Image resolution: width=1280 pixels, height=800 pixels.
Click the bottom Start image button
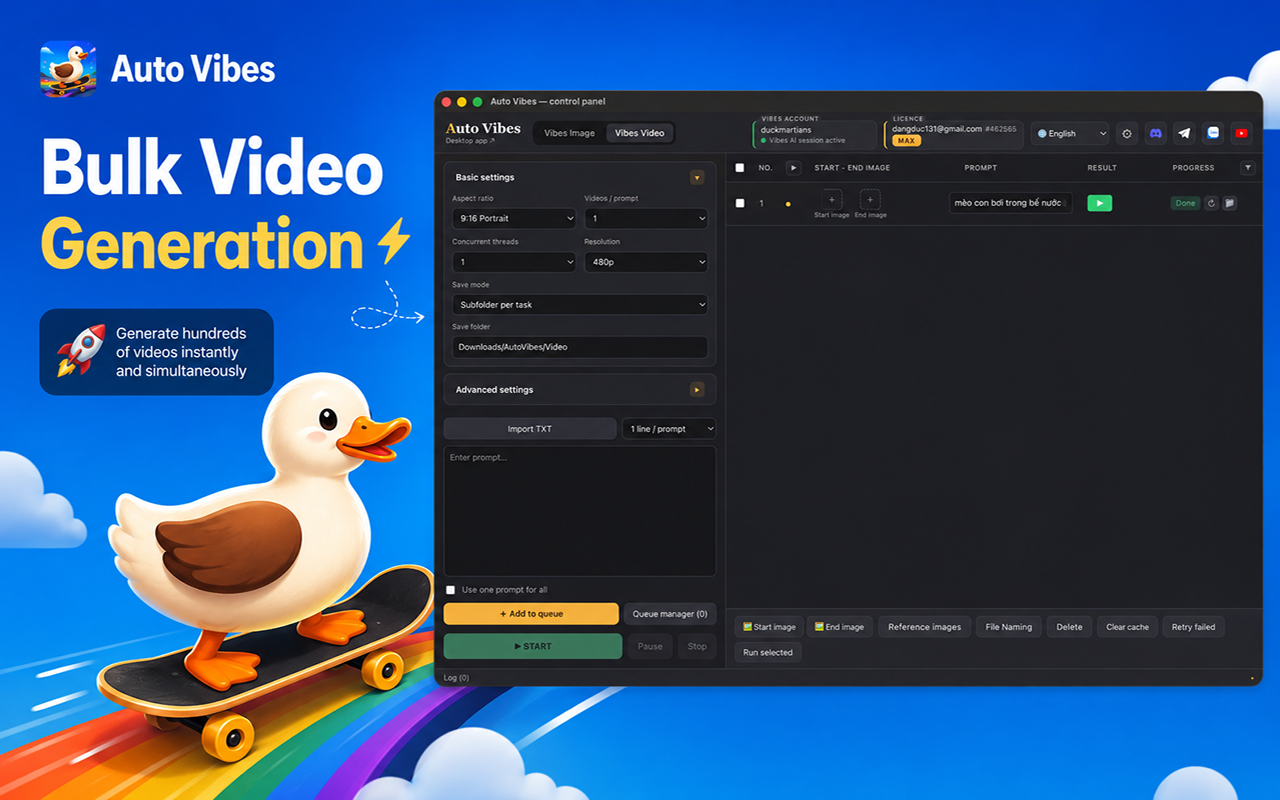point(769,627)
